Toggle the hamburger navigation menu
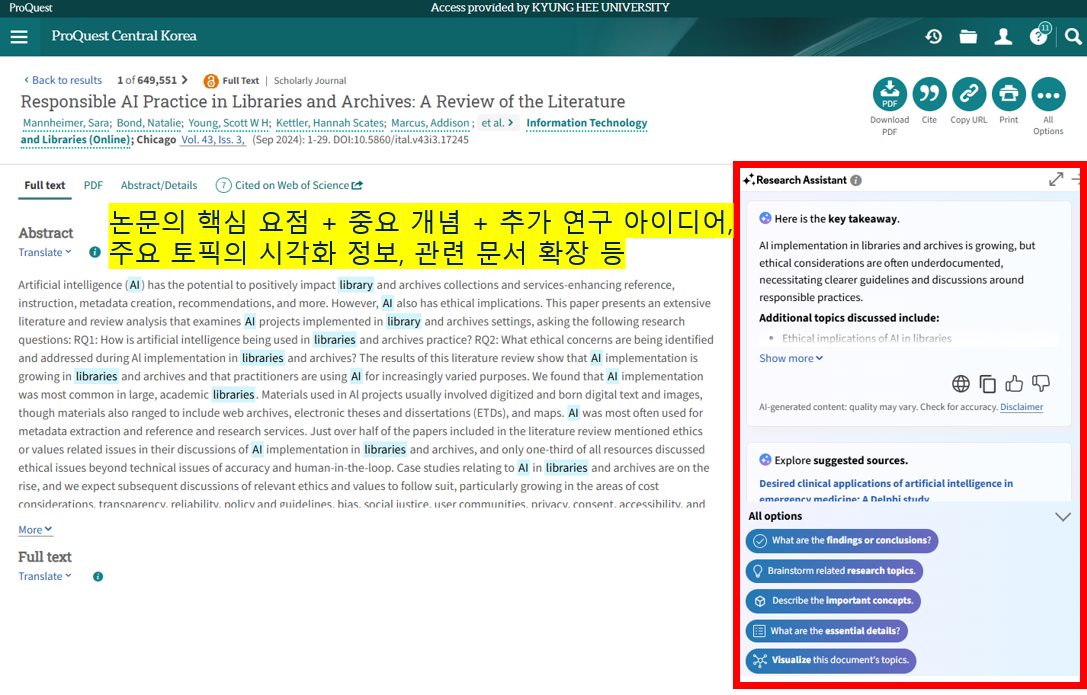Viewport: 1087px width, 695px height. tap(19, 36)
